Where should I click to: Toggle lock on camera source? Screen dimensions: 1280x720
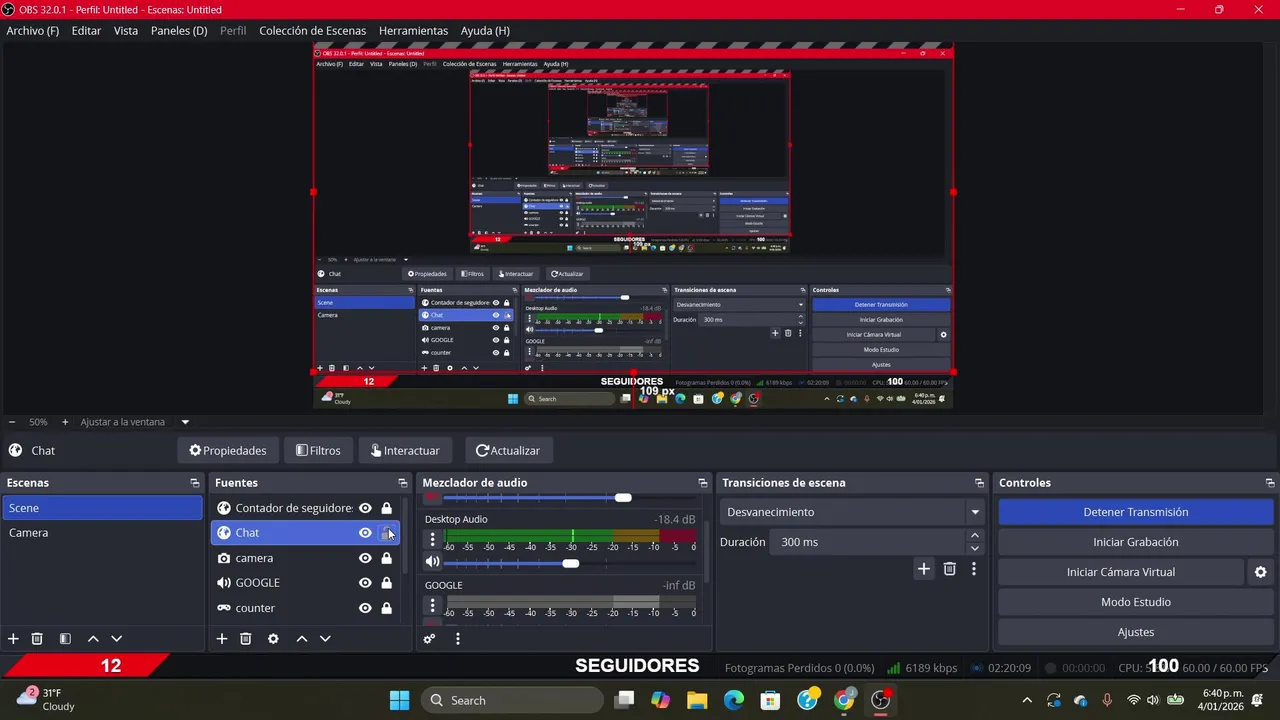click(386, 558)
